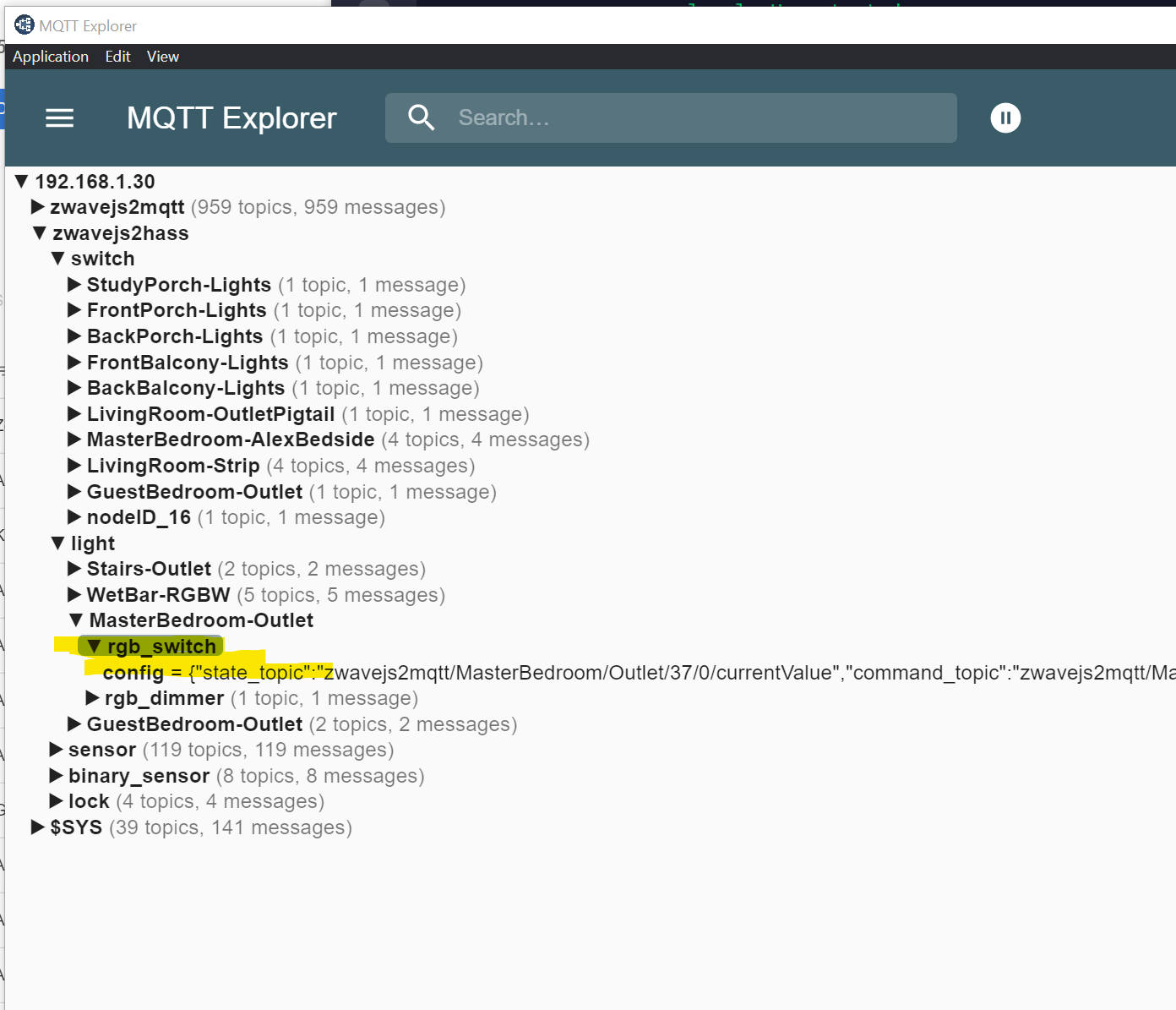Viewport: 1176px width, 1010px height.
Task: Collapse the light branch arrow
Action: pos(58,543)
